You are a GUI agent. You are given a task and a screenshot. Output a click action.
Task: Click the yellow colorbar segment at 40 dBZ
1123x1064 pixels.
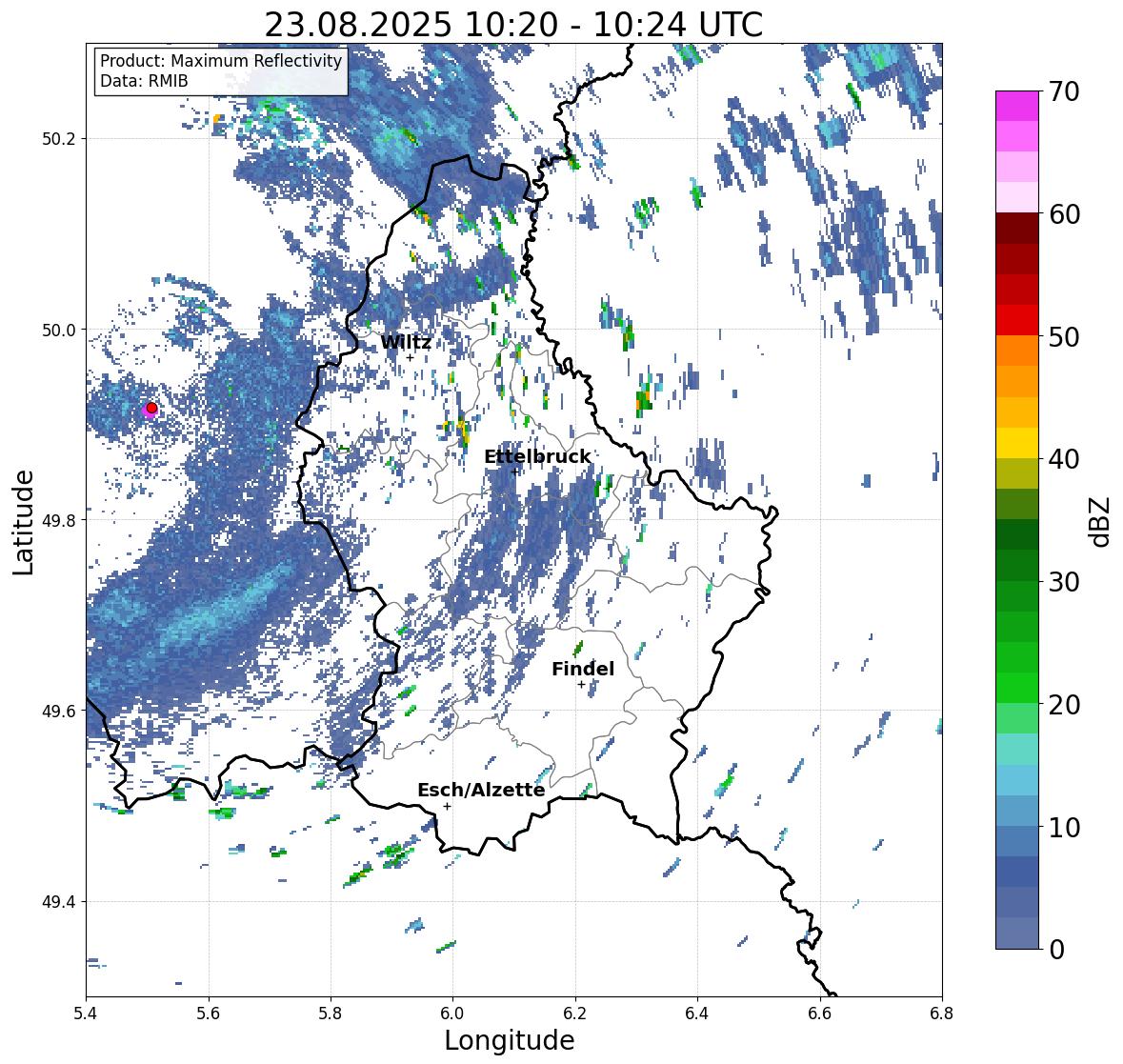(1017, 443)
